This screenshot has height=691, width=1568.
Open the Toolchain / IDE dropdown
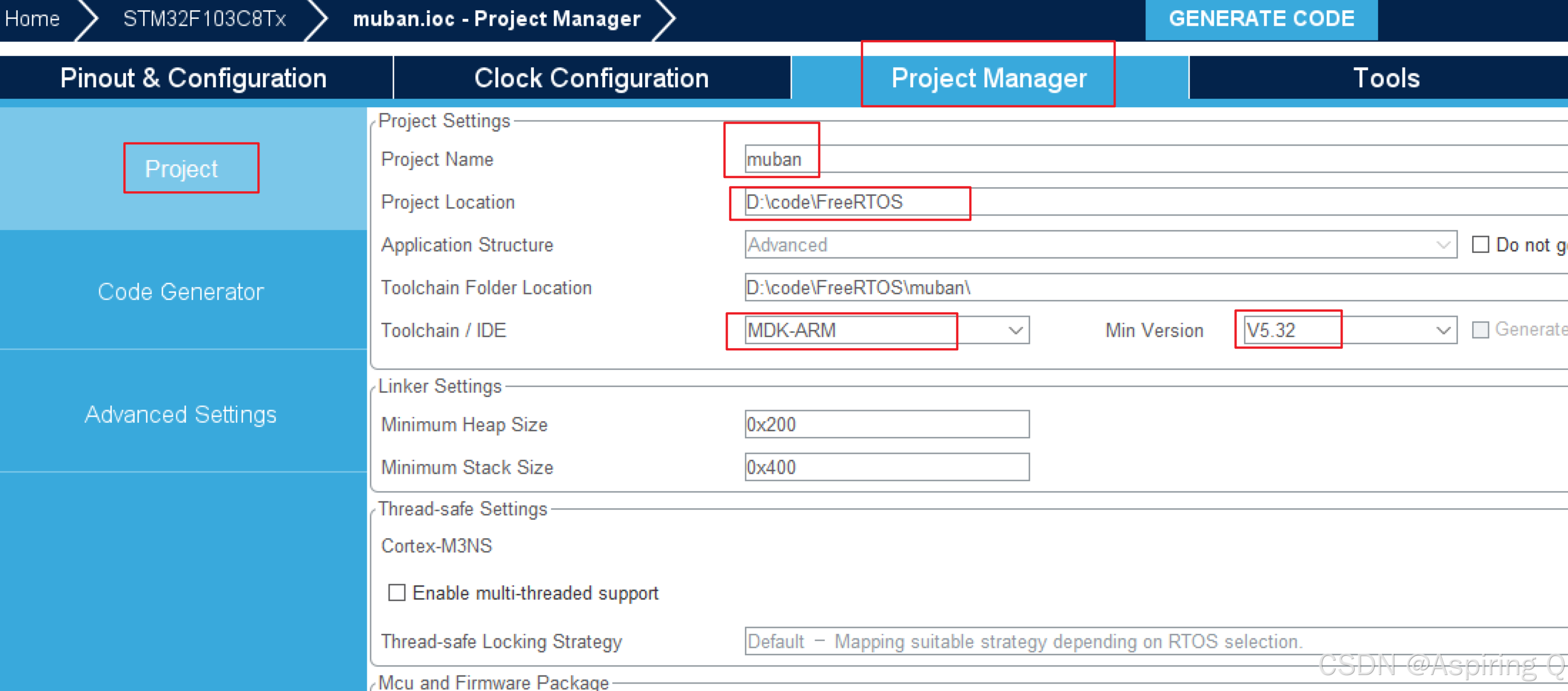point(887,330)
